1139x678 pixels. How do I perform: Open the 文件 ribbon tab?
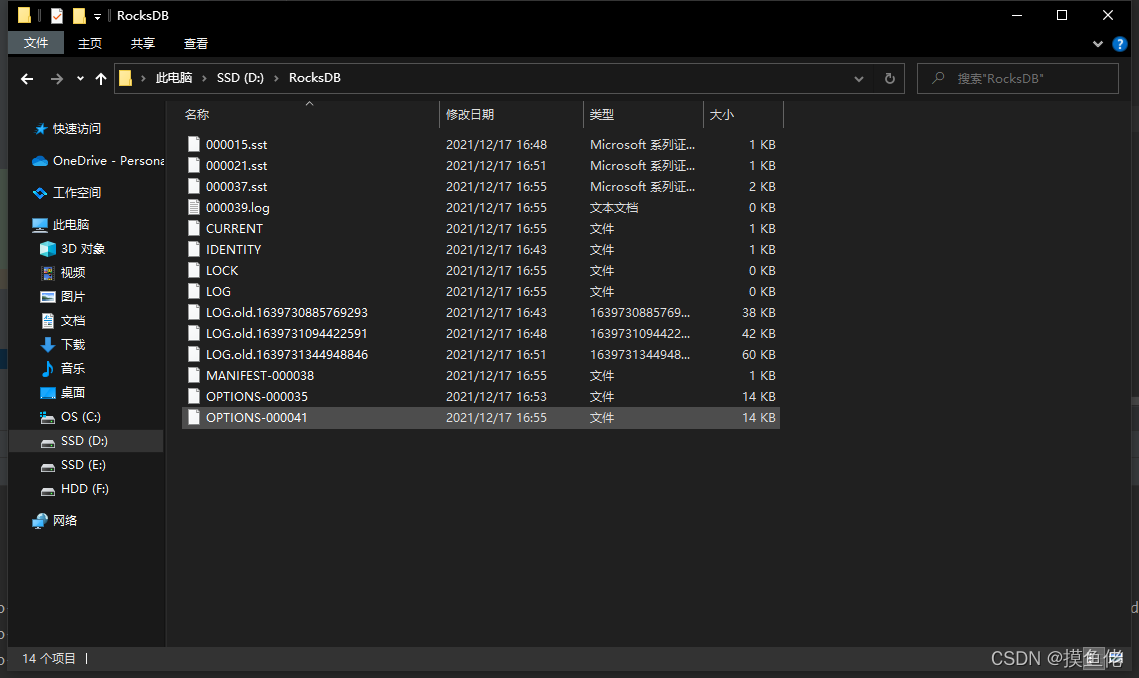(36, 43)
